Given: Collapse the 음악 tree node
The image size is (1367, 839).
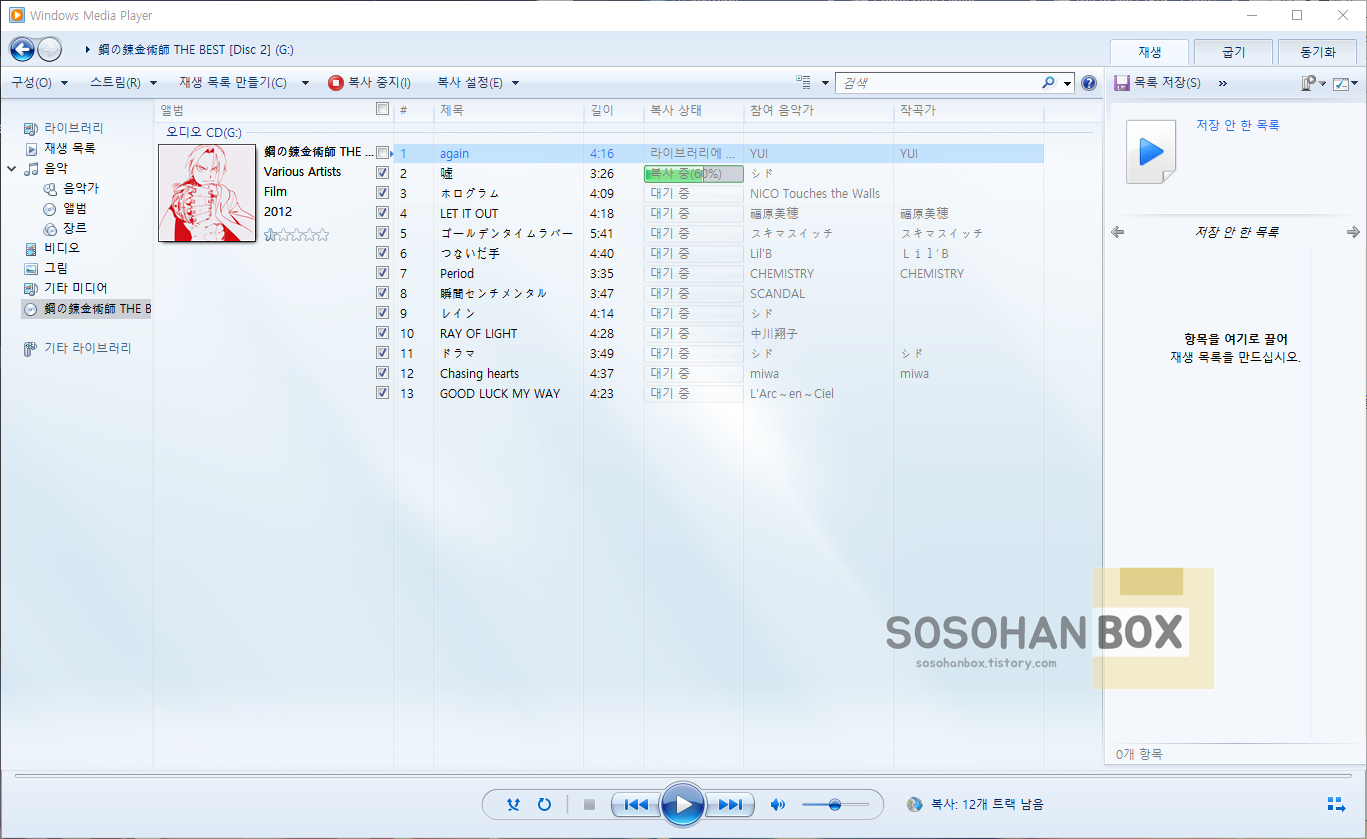Looking at the screenshot, I should click(11, 169).
